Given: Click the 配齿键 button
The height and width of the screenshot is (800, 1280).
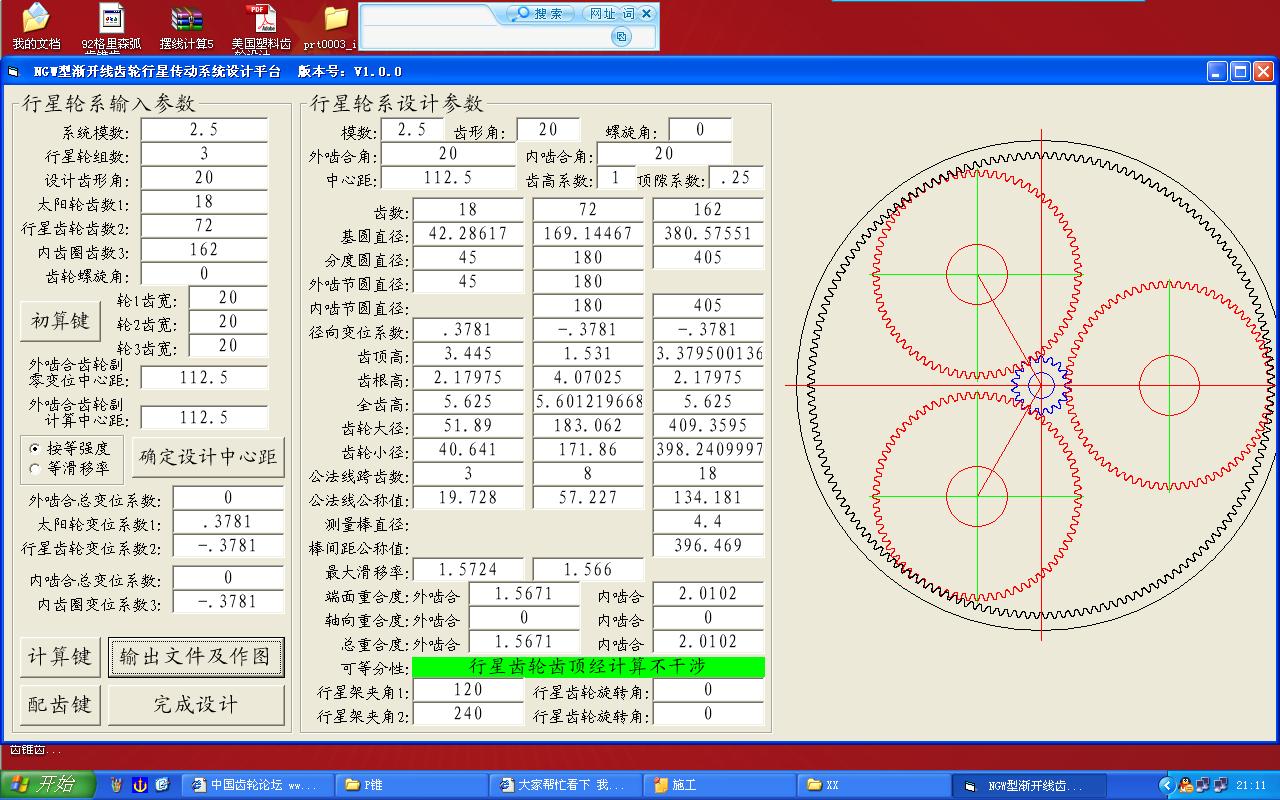Looking at the screenshot, I should [60, 705].
